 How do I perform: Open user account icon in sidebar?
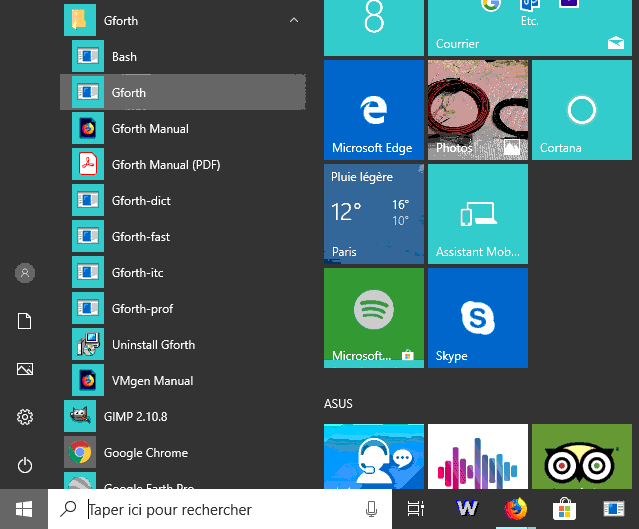tap(25, 273)
